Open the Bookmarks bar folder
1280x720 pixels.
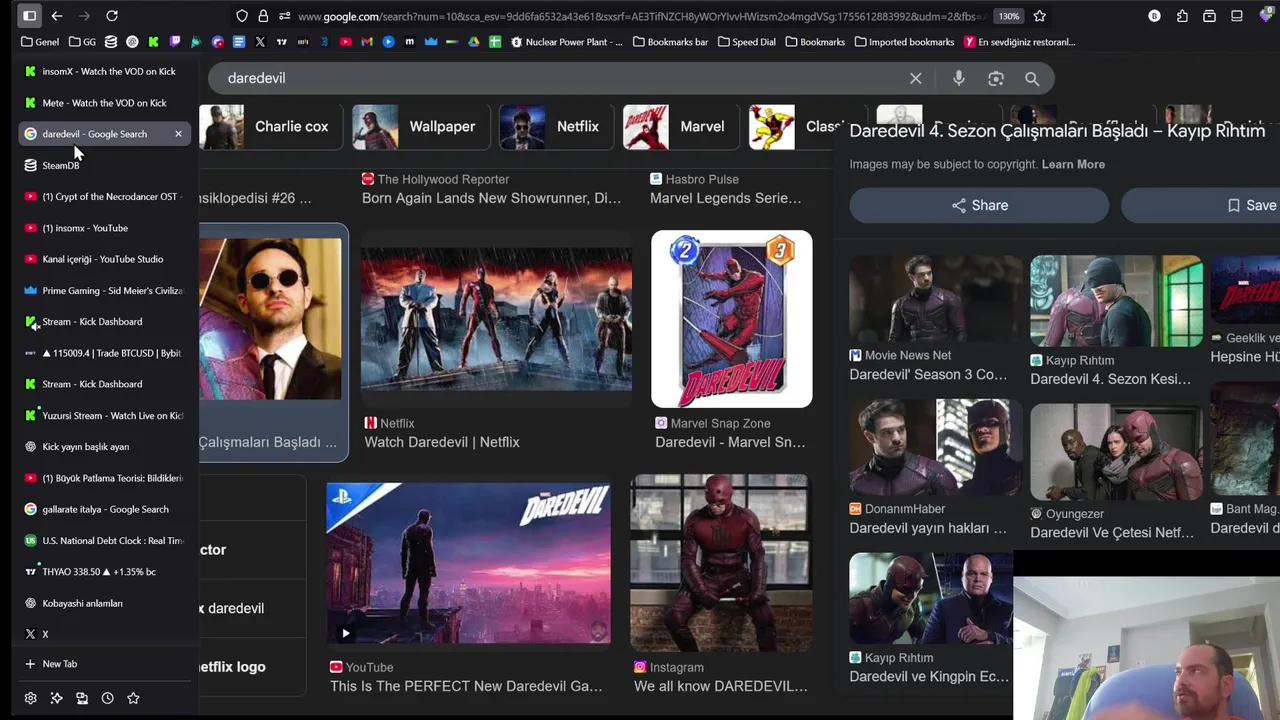[x=669, y=42]
